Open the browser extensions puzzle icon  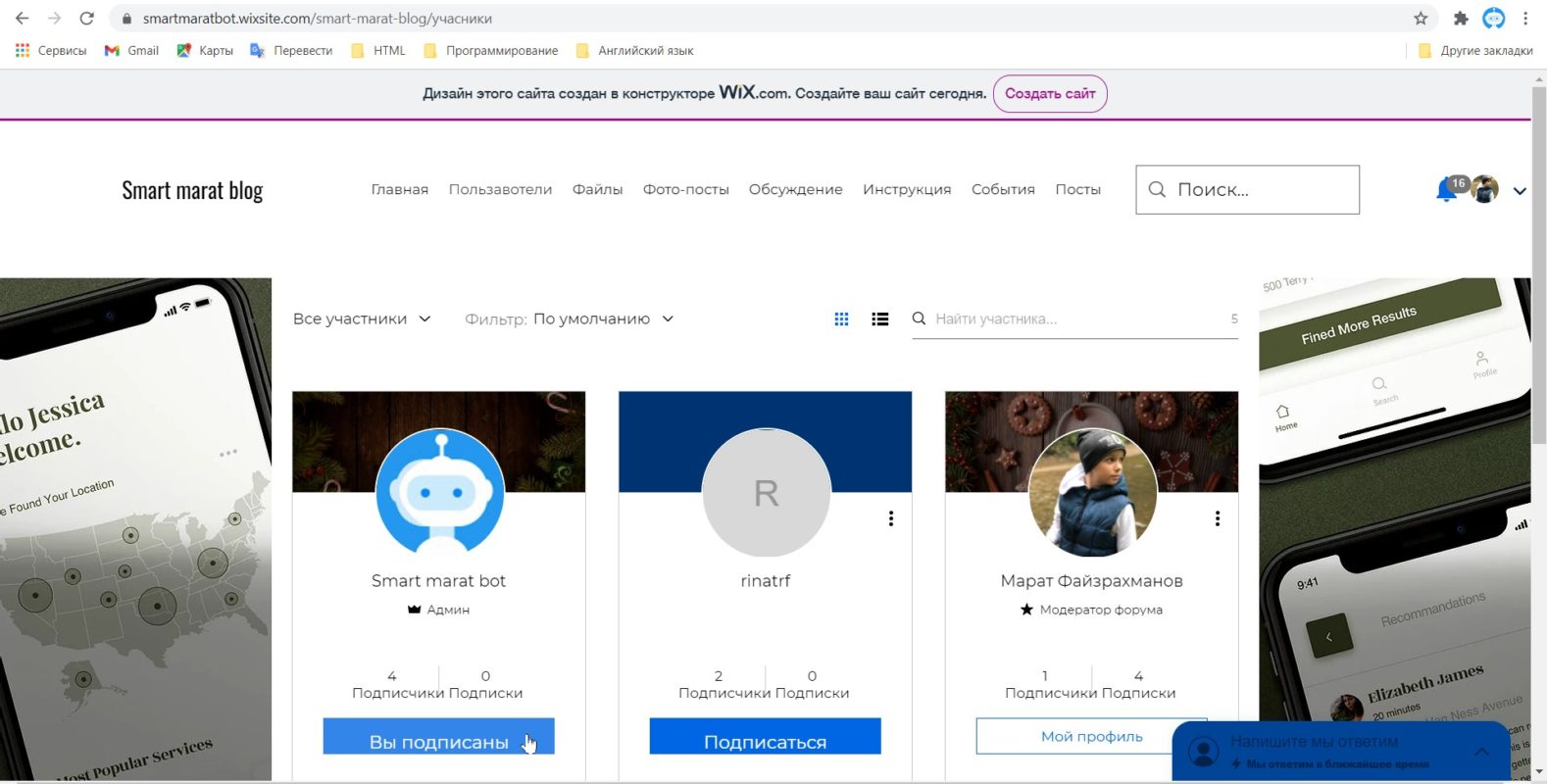click(x=1461, y=18)
